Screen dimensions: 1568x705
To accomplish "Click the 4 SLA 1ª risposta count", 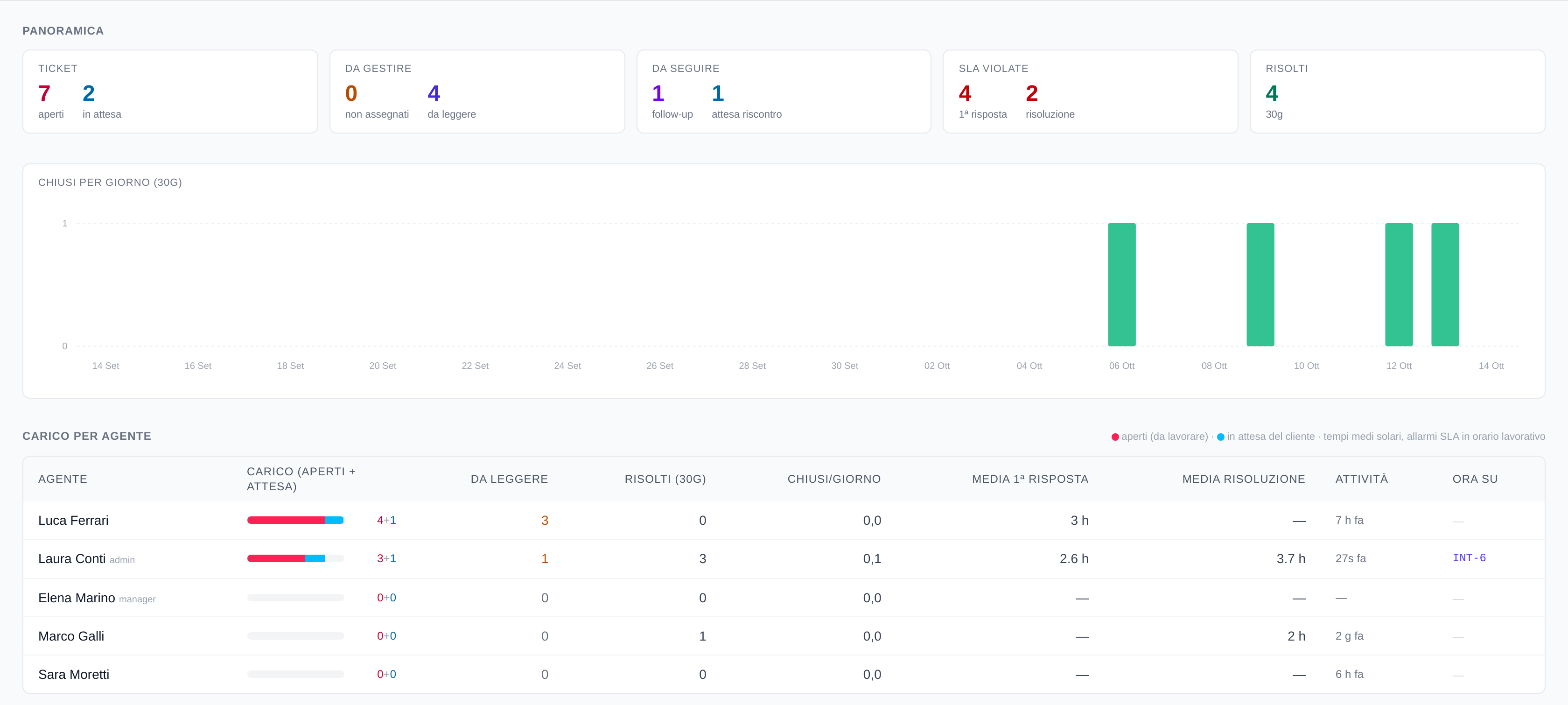I will [x=966, y=93].
